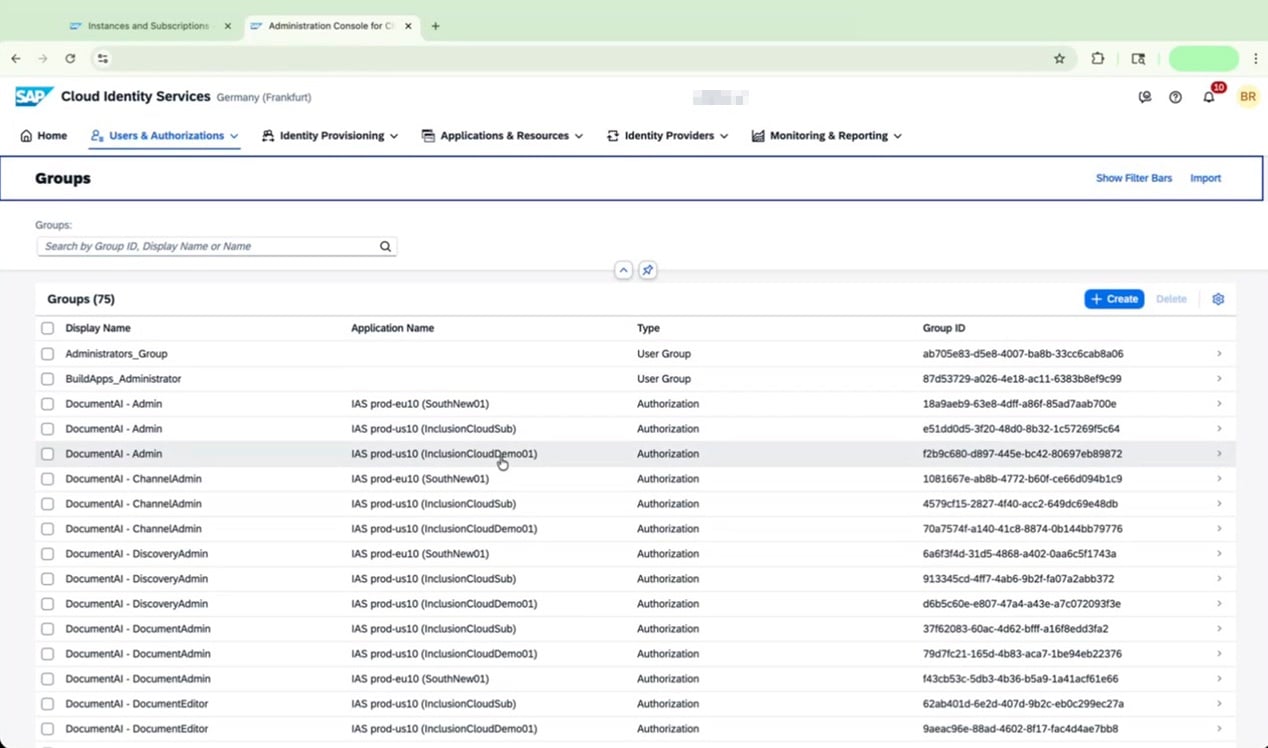Expand the Monitoring & Reporting menu
Image resolution: width=1268 pixels, height=748 pixels.
(827, 136)
